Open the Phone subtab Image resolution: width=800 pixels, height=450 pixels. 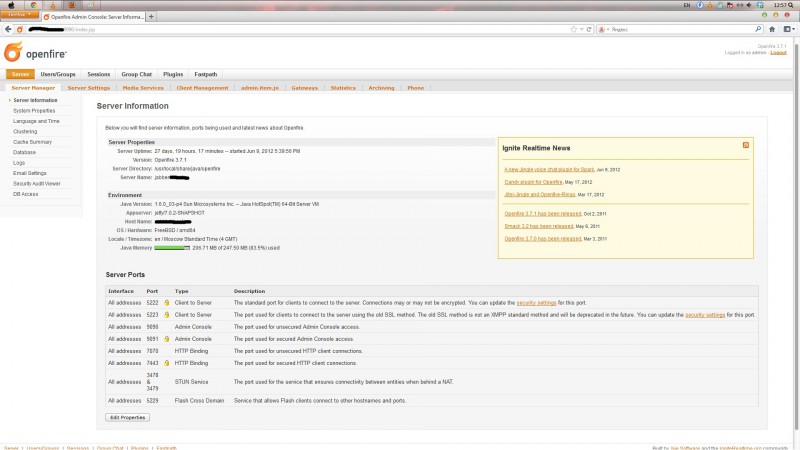416,88
